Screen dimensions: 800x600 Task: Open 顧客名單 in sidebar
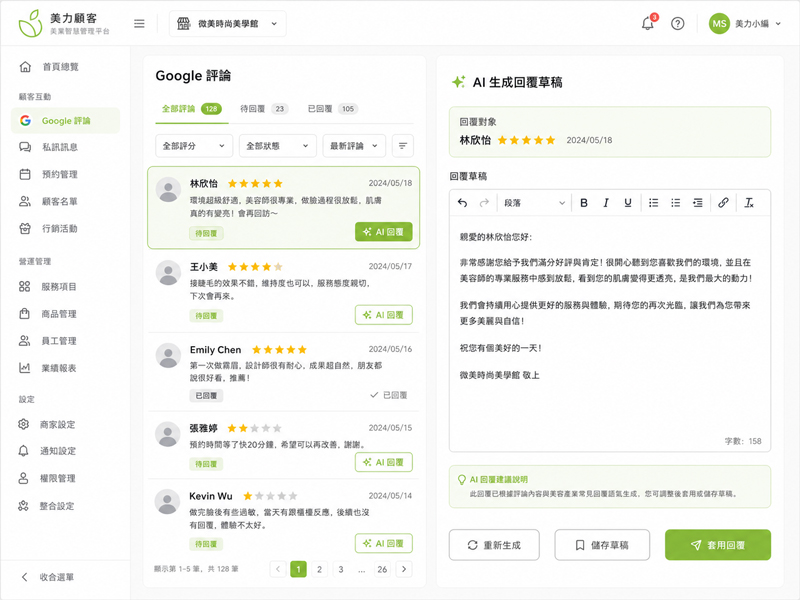point(65,202)
